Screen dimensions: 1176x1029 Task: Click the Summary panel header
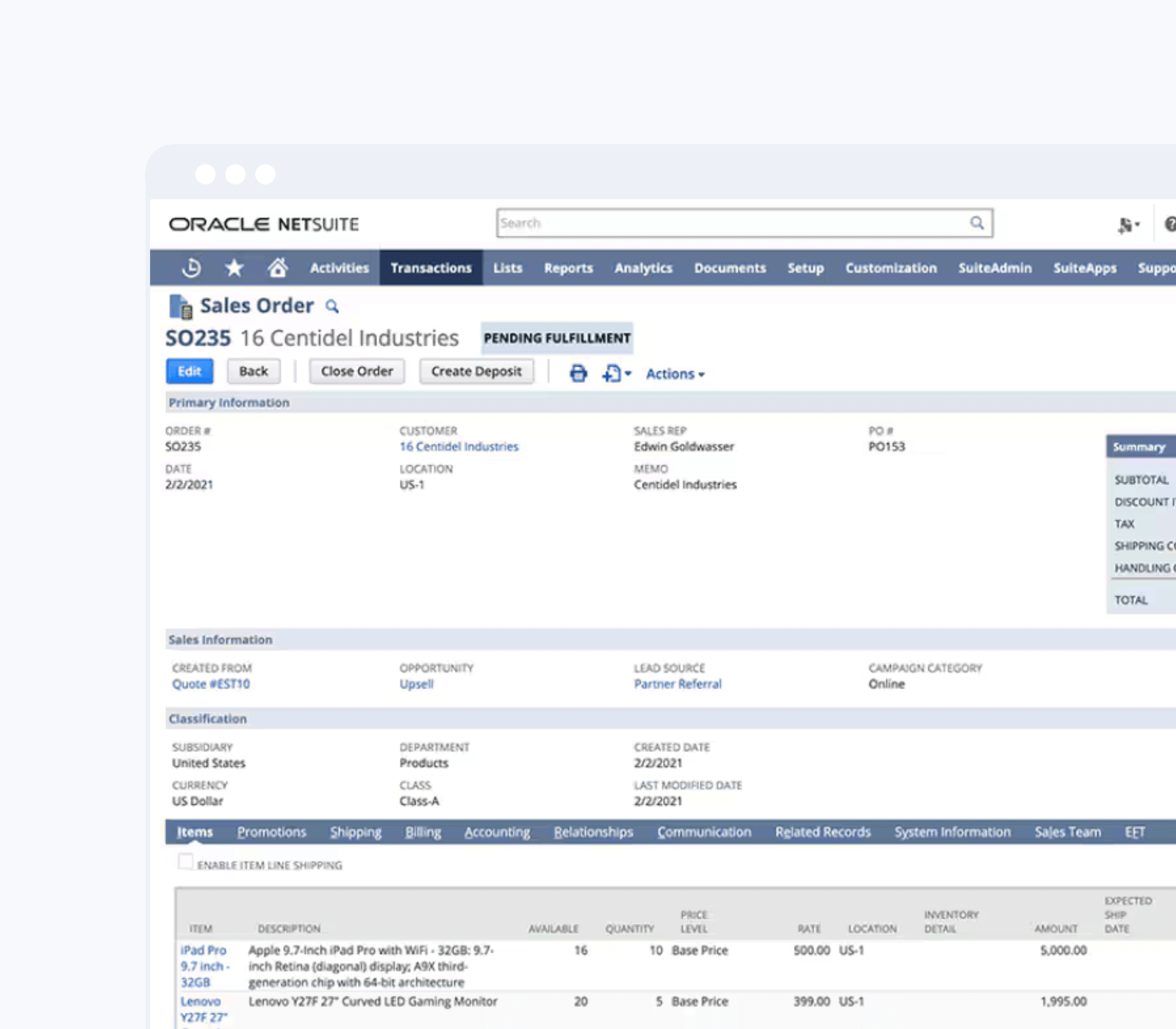[x=1141, y=447]
